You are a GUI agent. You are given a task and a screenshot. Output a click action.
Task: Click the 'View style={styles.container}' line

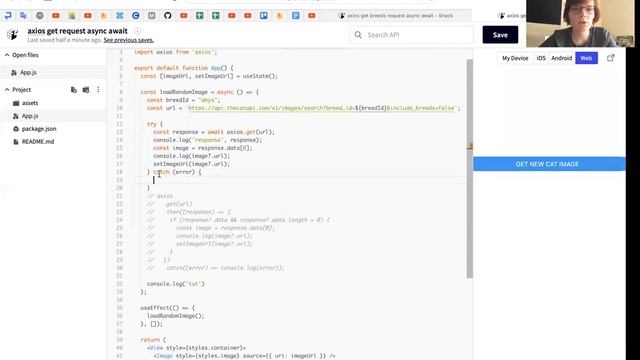pyautogui.click(x=197, y=348)
